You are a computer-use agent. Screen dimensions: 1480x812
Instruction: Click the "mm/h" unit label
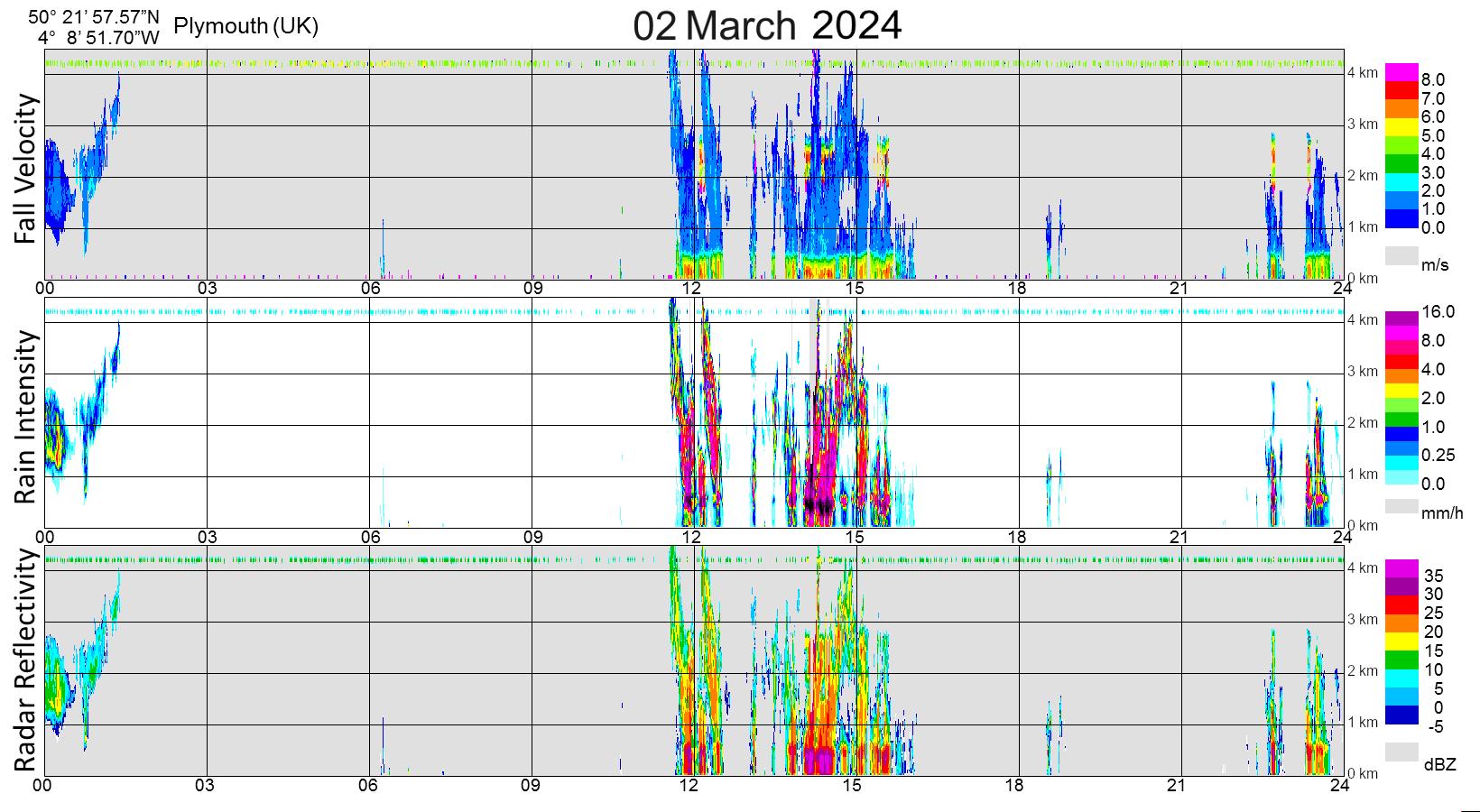pyautogui.click(x=1442, y=514)
